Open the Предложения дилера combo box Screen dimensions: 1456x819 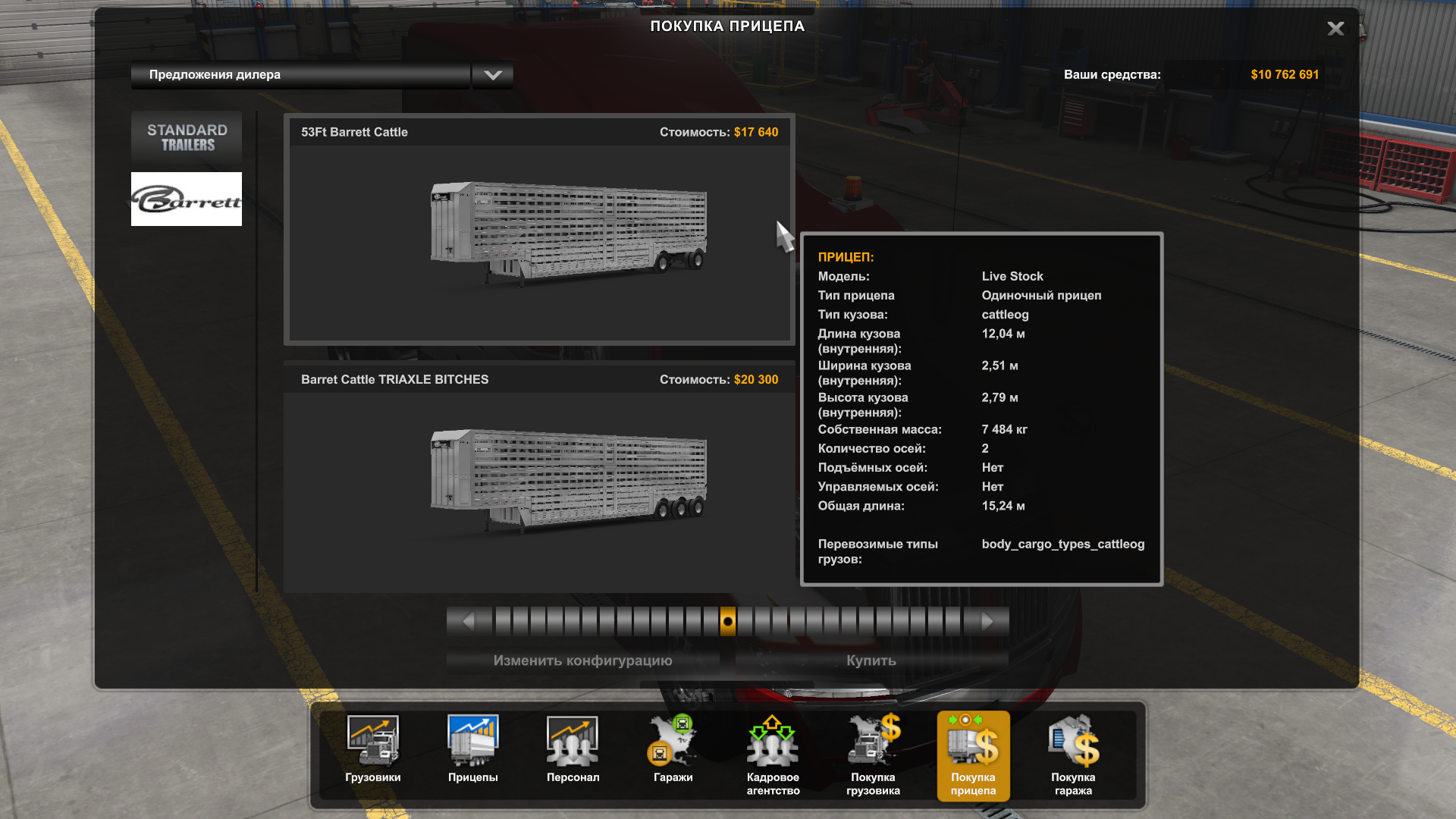point(301,75)
